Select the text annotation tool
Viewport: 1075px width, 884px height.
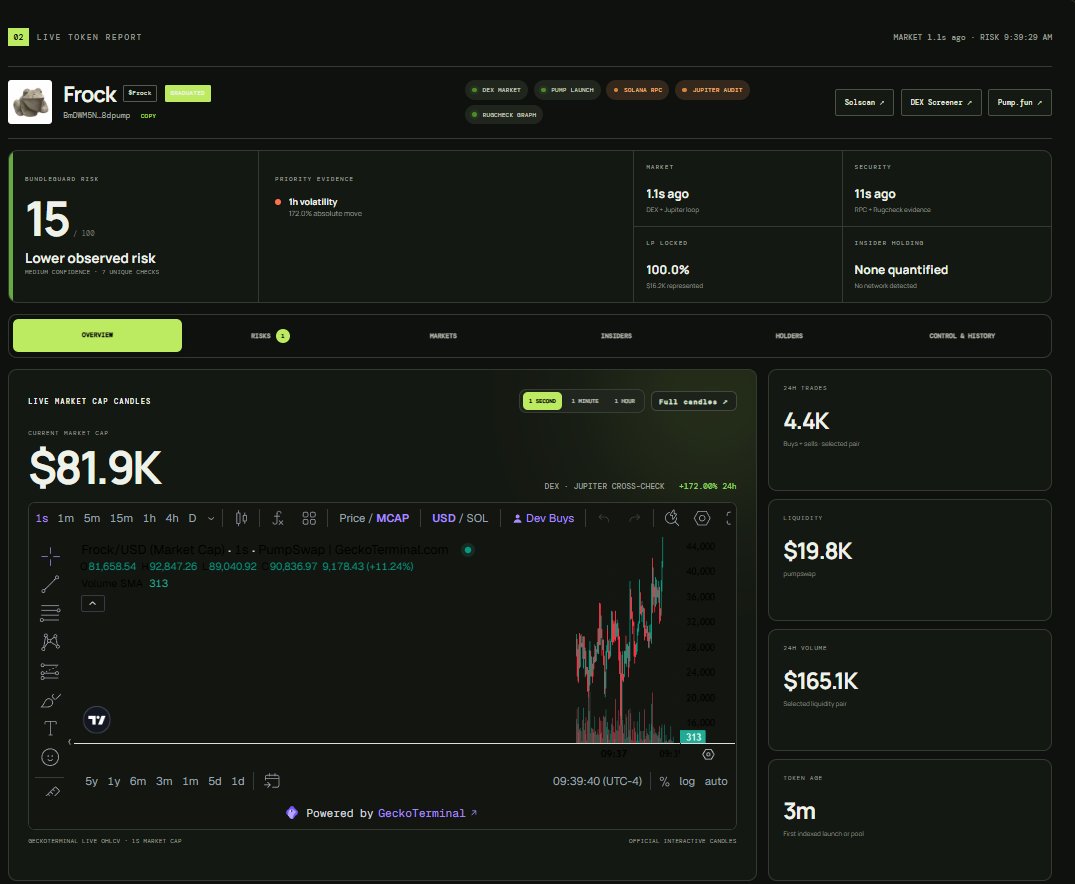point(50,728)
